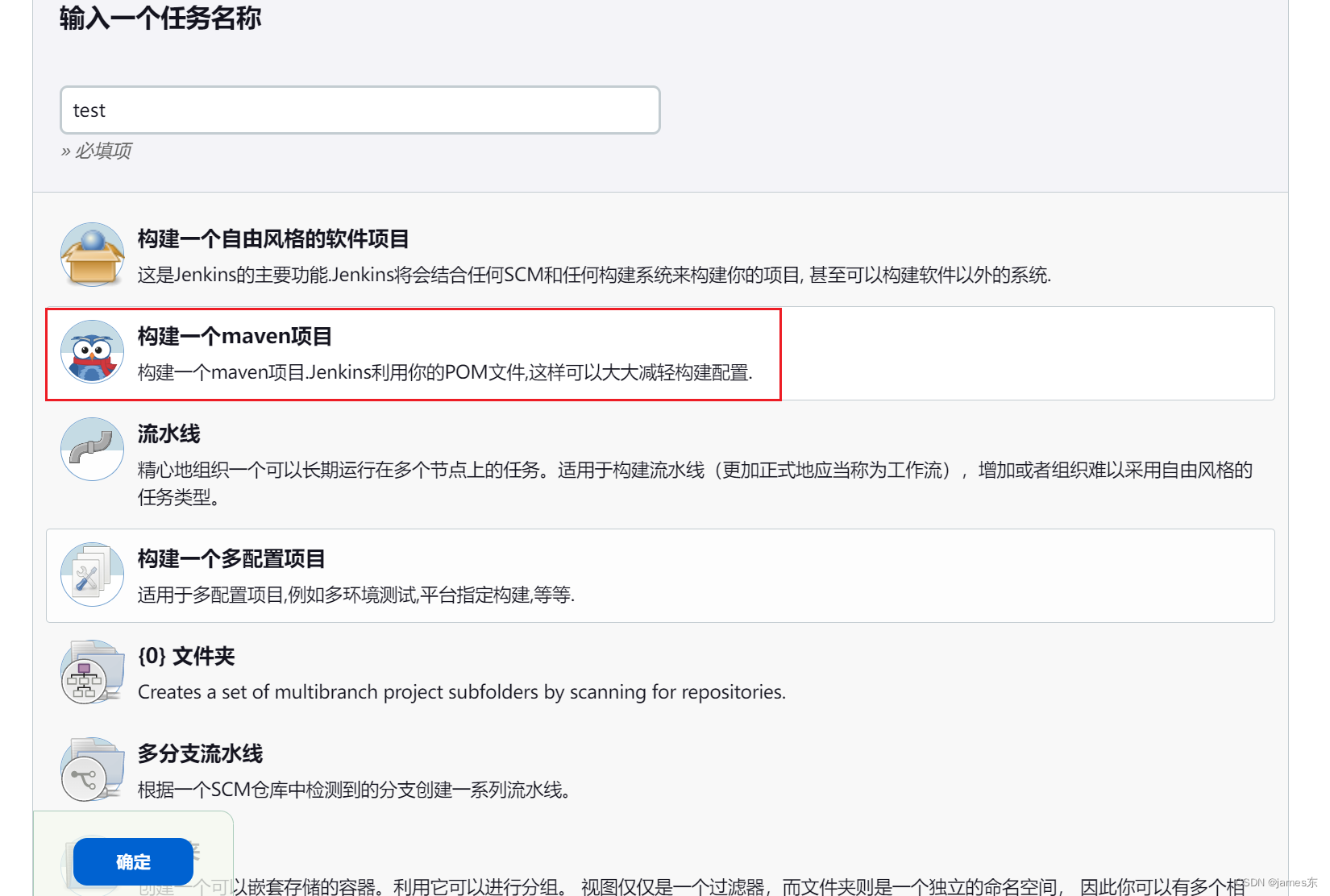
Task: Select the multibranch pipeline branch icon
Action: pyautogui.click(x=93, y=769)
